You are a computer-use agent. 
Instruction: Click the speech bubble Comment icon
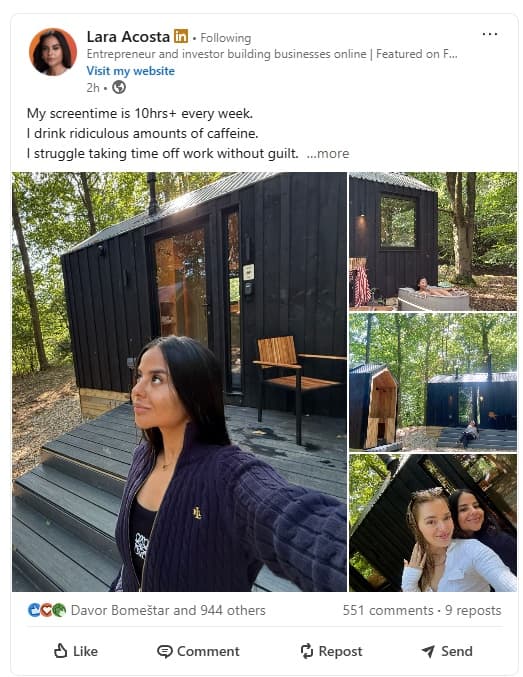tap(165, 651)
